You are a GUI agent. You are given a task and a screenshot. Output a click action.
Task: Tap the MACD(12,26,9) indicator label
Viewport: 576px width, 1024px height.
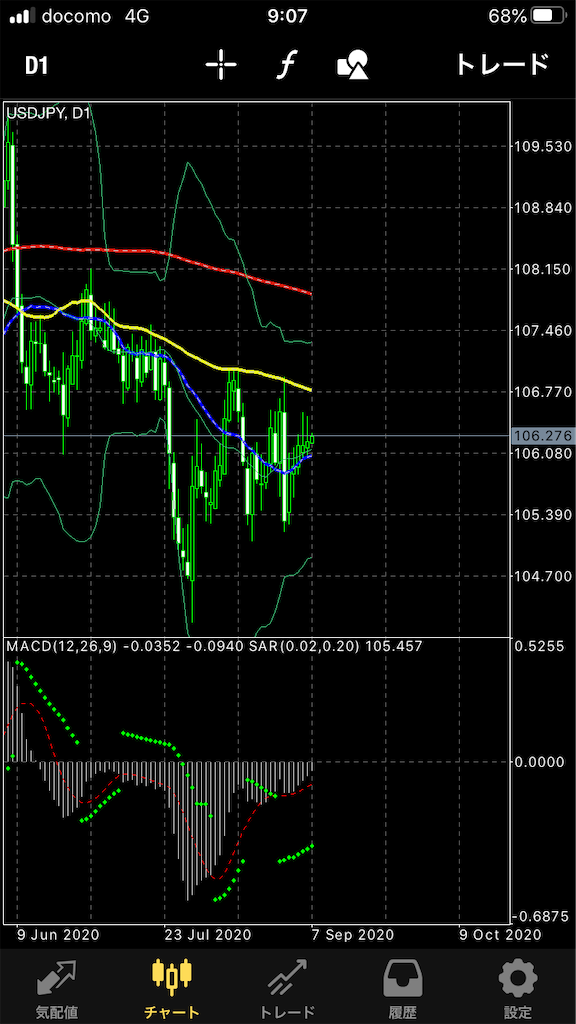(61, 647)
